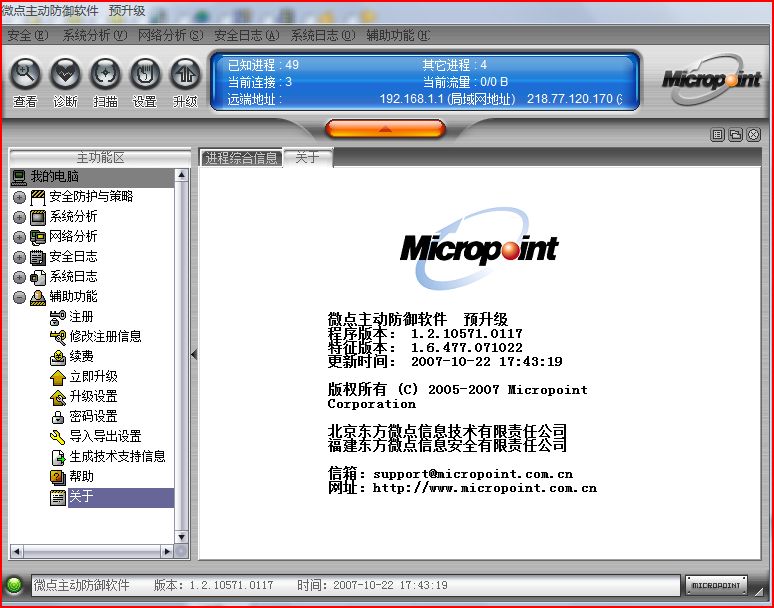
Task: Click the 192.168.1.1 (局域网地址) remote address
Action: [447, 99]
